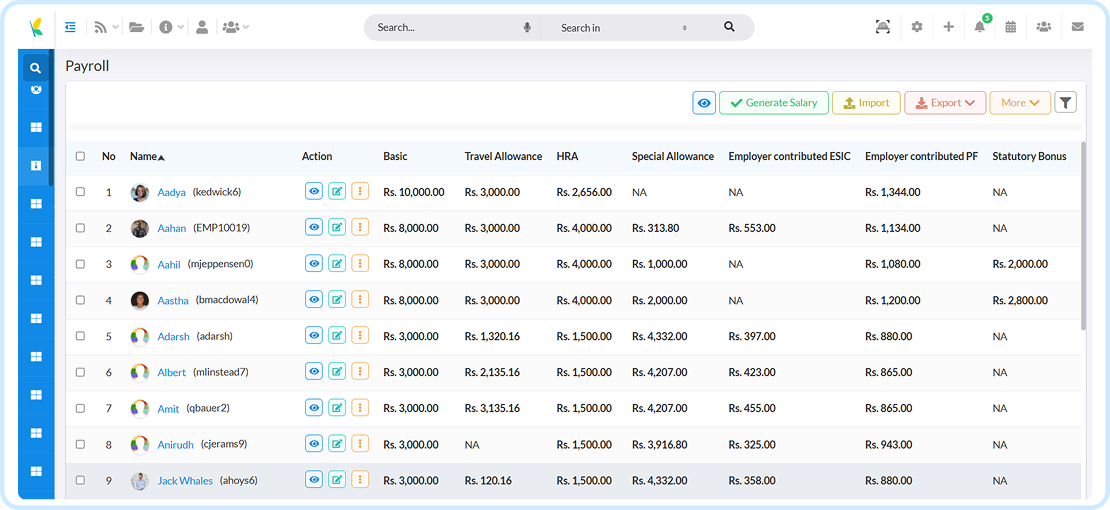Open Jack Whales' employee profile link
1110x510 pixels.
(185, 480)
